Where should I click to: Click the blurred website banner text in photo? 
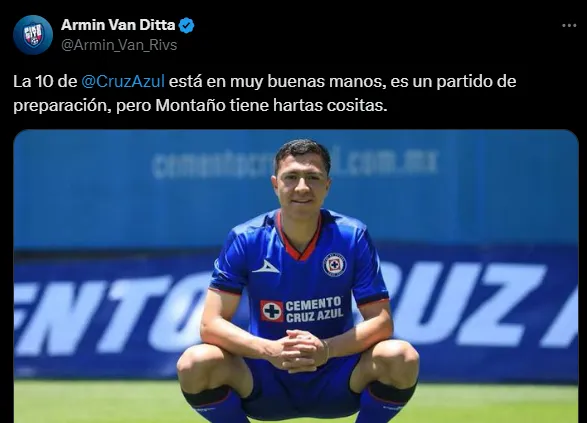point(295,164)
